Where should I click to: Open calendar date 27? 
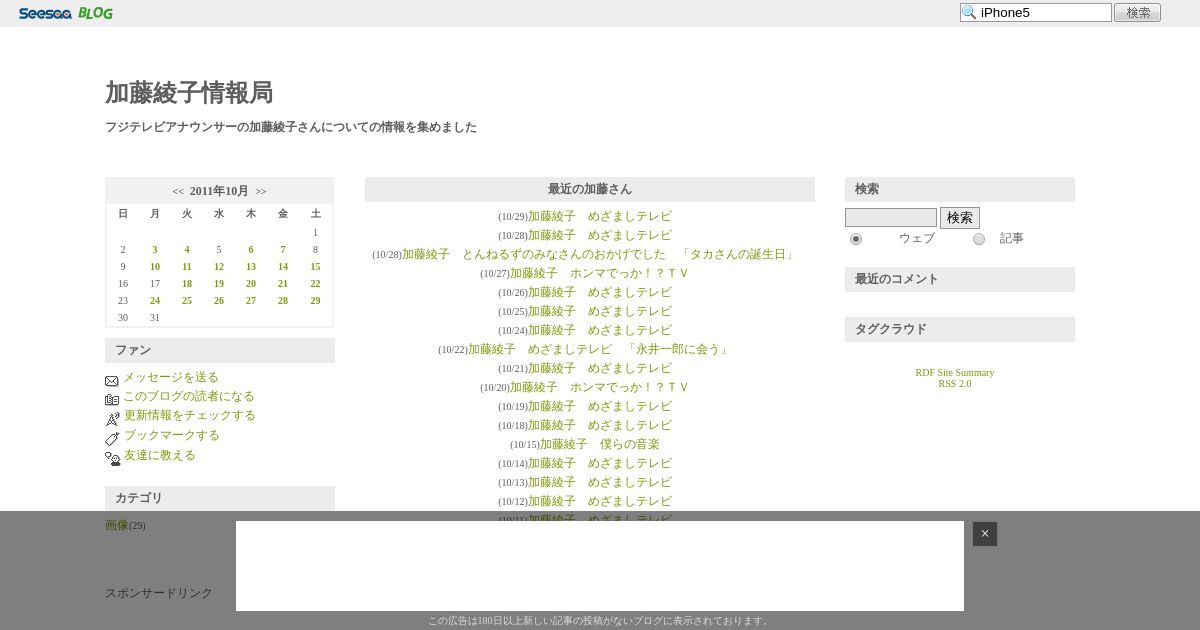[x=251, y=301]
